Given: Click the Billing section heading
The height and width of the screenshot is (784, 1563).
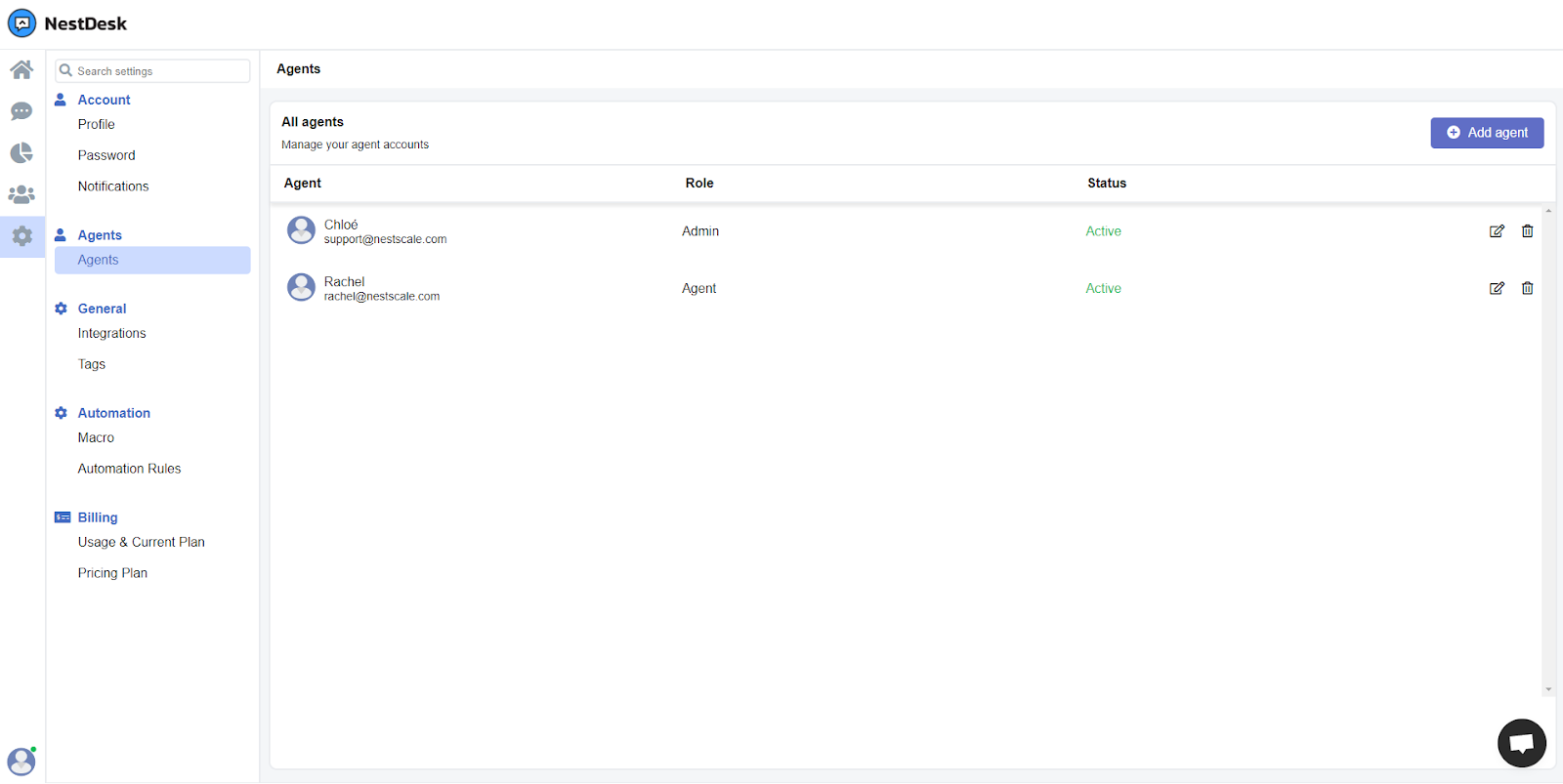Looking at the screenshot, I should (x=98, y=517).
